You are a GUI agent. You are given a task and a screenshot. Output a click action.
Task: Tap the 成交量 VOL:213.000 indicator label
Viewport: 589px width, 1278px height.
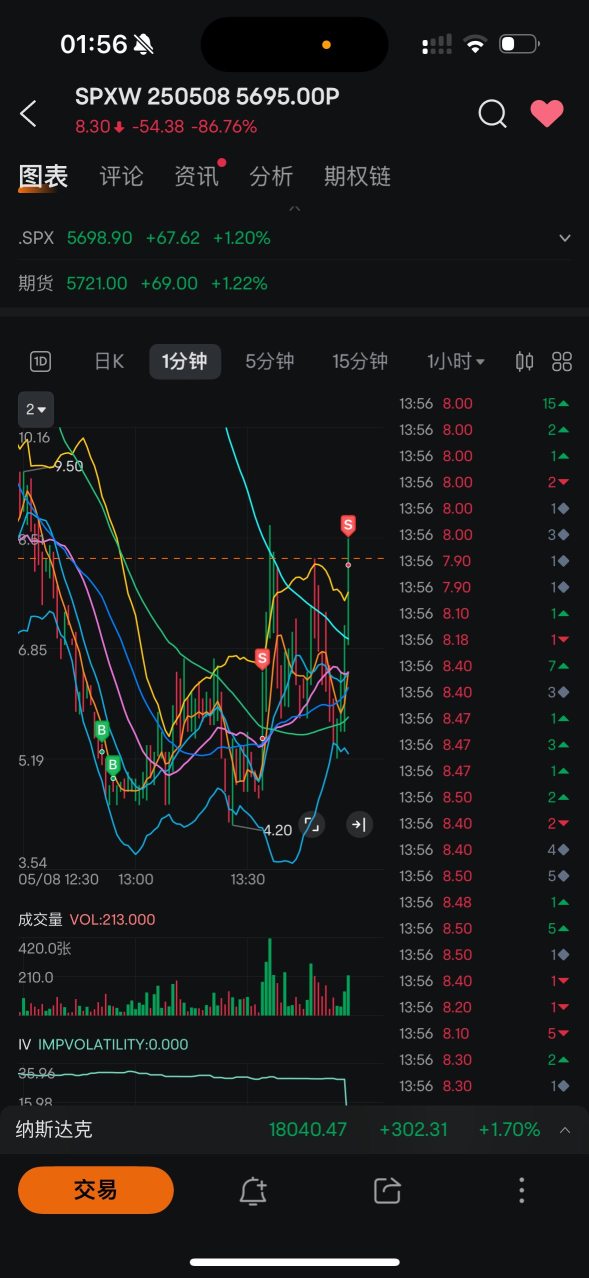click(x=87, y=919)
